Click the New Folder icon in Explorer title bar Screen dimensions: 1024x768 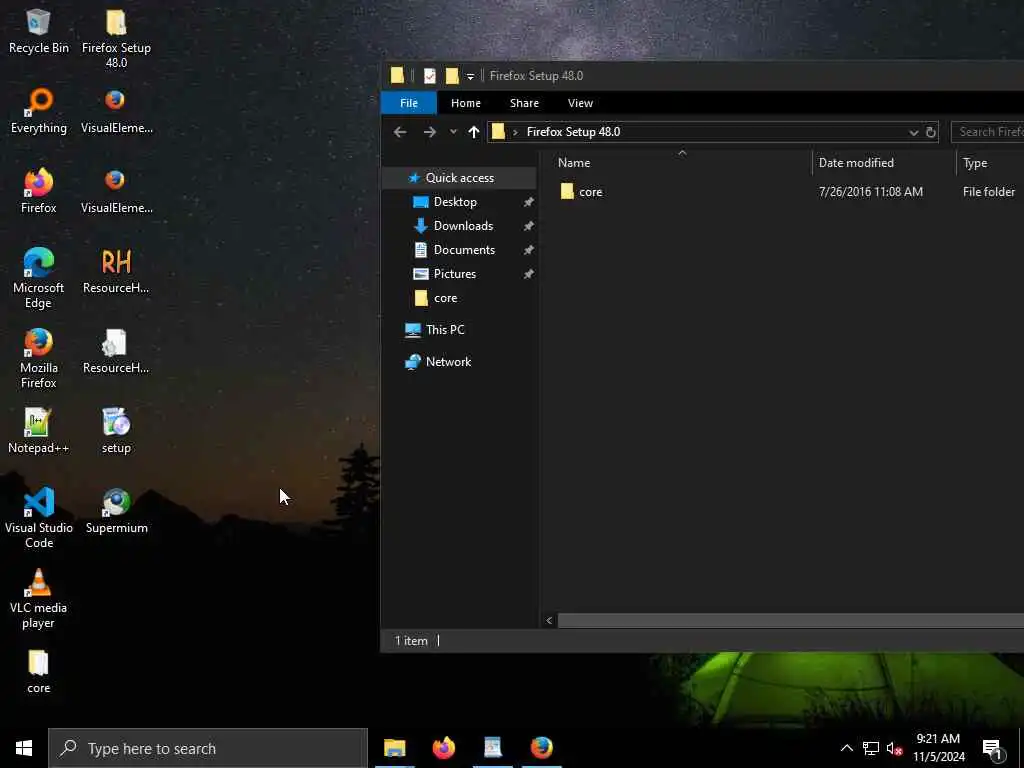(x=452, y=76)
